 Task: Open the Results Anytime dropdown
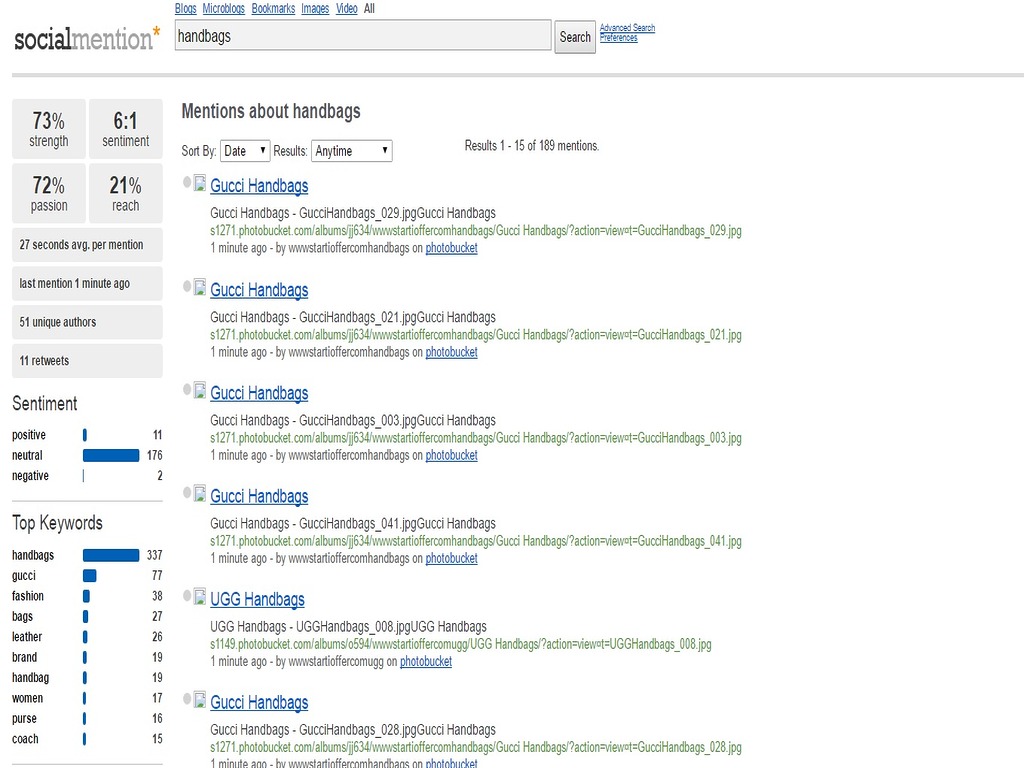click(351, 151)
